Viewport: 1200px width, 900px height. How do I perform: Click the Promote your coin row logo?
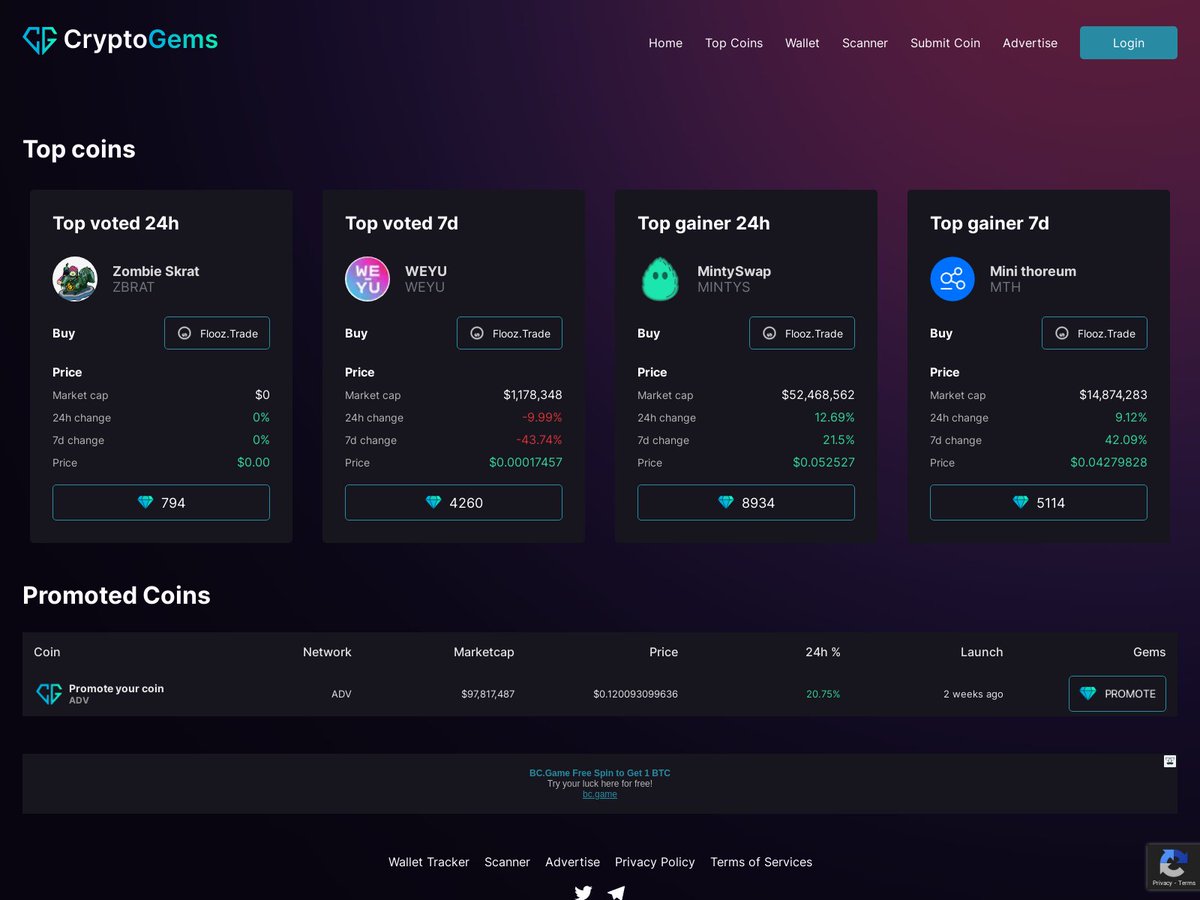coord(49,694)
